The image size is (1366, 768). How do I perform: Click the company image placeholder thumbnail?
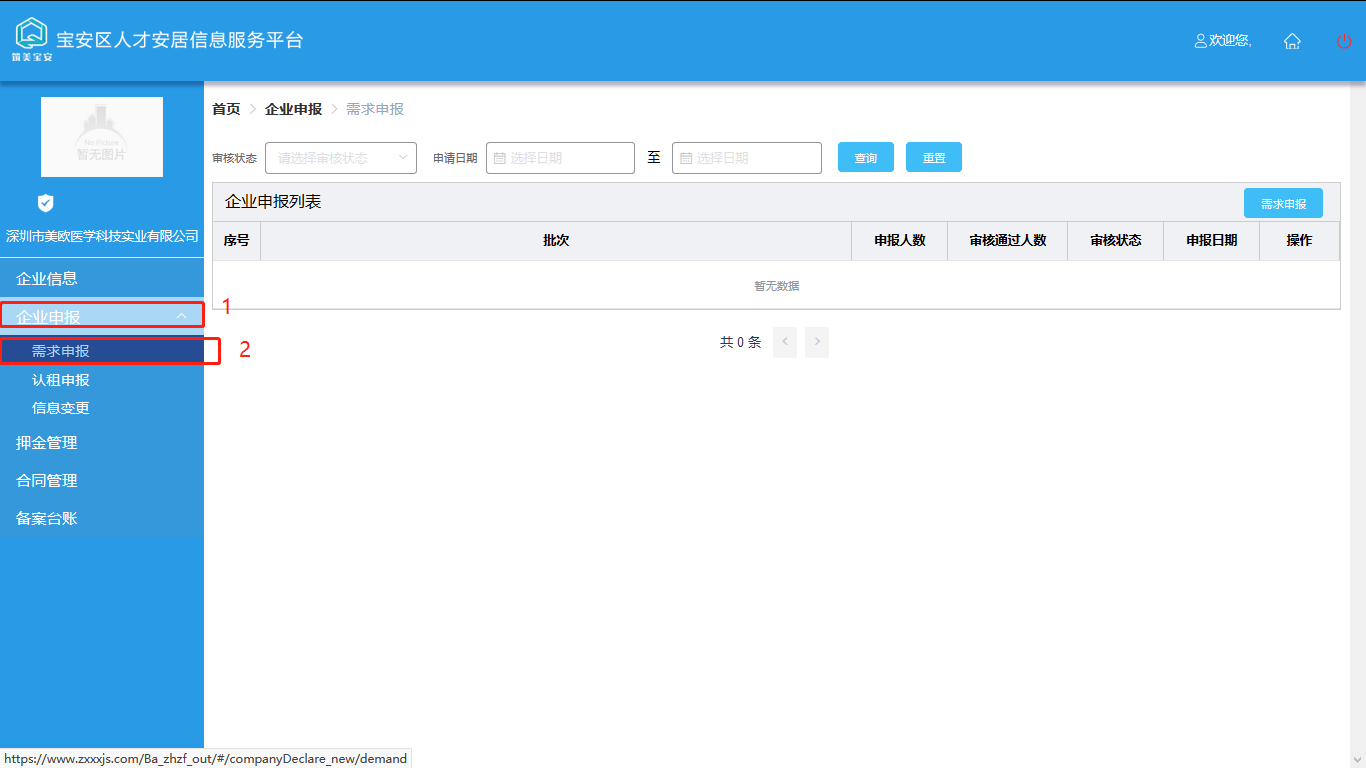click(x=102, y=137)
